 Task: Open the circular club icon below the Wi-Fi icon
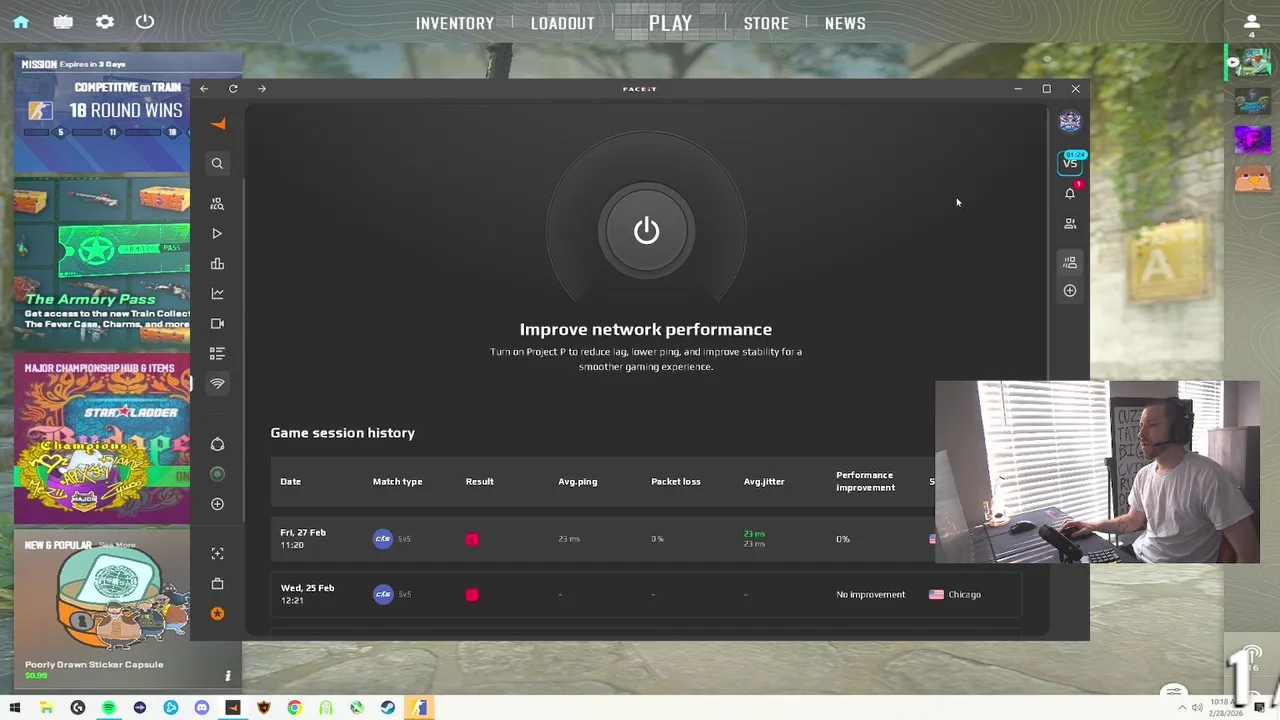(x=217, y=444)
